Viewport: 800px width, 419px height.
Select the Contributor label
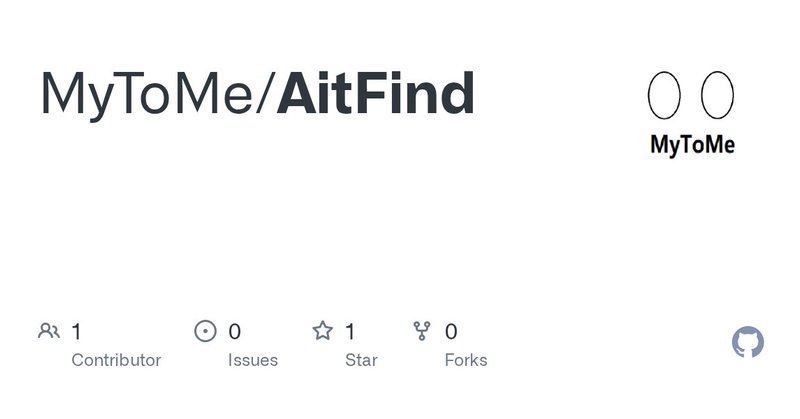pos(116,360)
